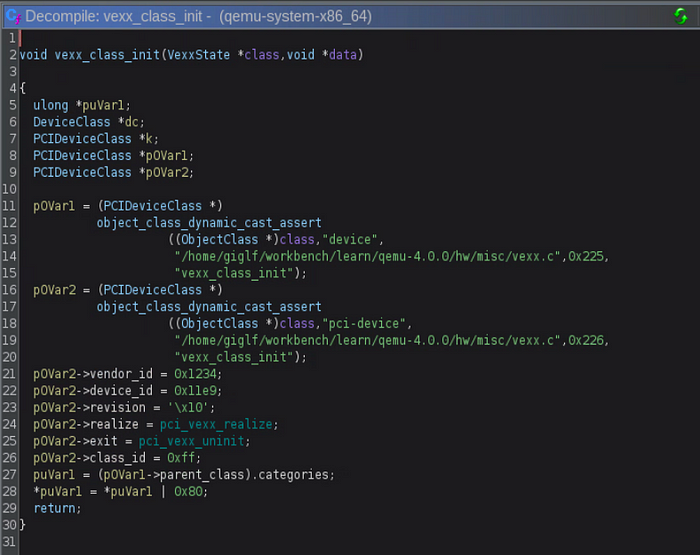Open the pci_vexx_uninit function reference

[x=192, y=441]
